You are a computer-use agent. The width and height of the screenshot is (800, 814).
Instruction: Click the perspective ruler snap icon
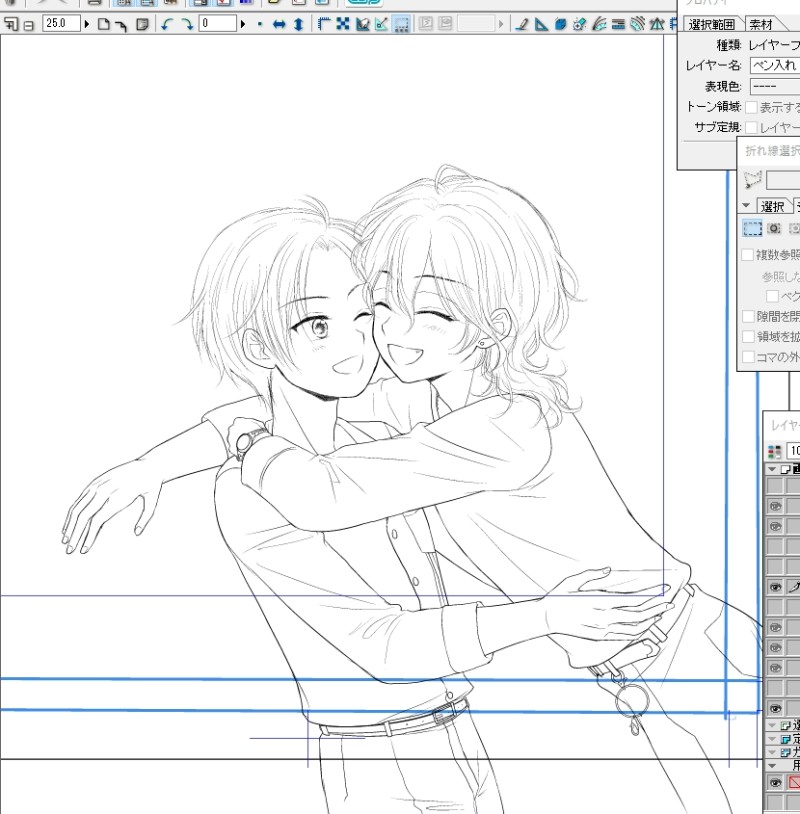[x=657, y=24]
